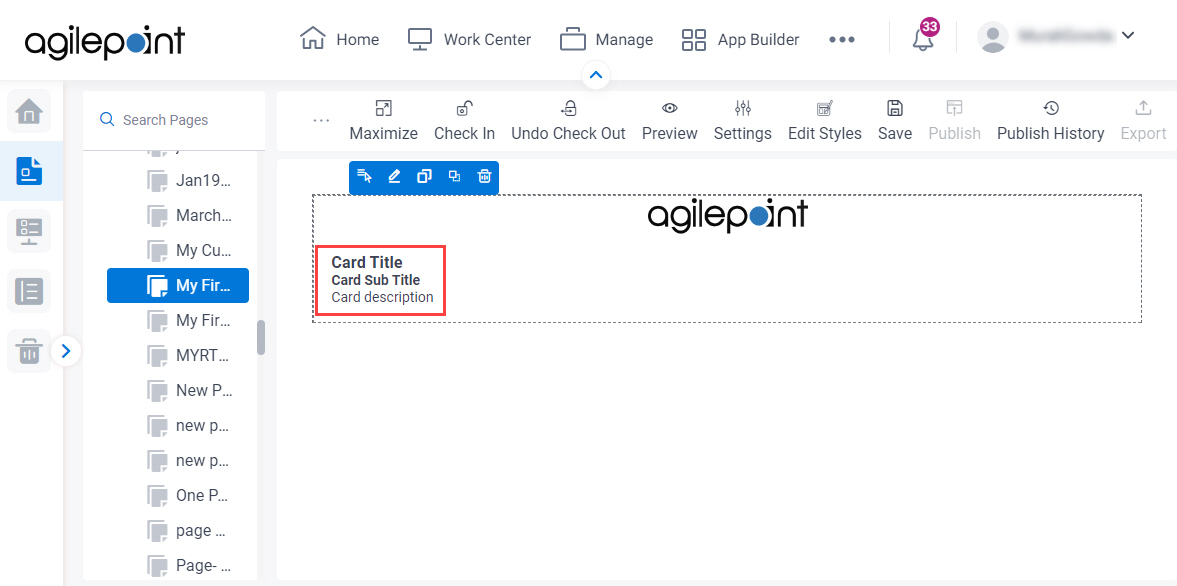The image size is (1177, 586).
Task: Click the Search Pages field
Action: [x=173, y=120]
